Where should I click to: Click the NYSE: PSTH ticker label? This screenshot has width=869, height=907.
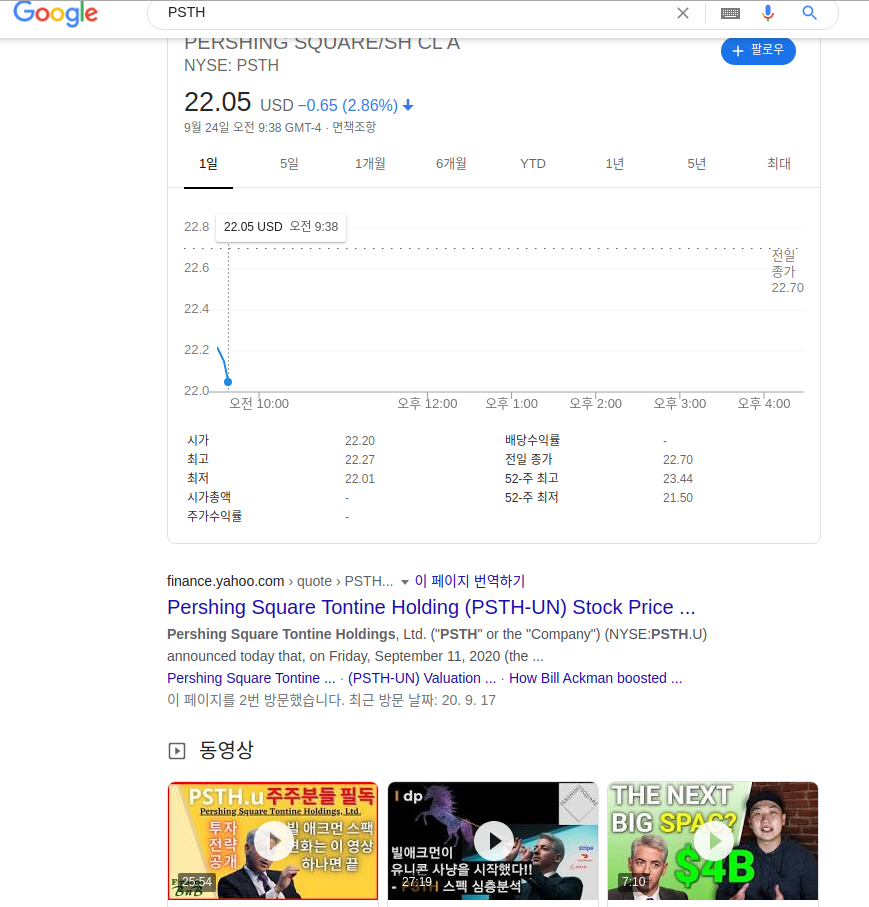point(231,65)
